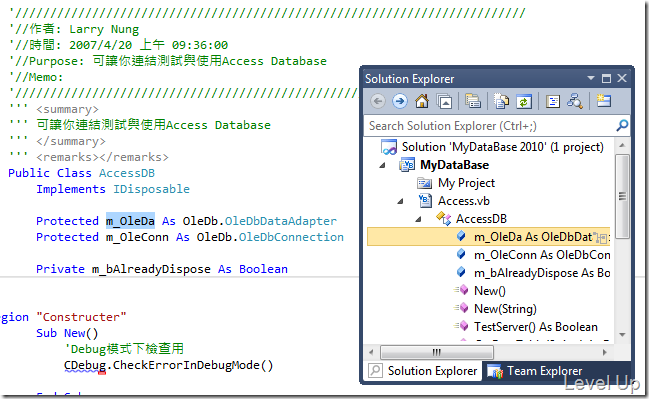Select m_OleDa As OleDbDat row label
Viewport: 649px width, 399px height.
click(x=534, y=237)
